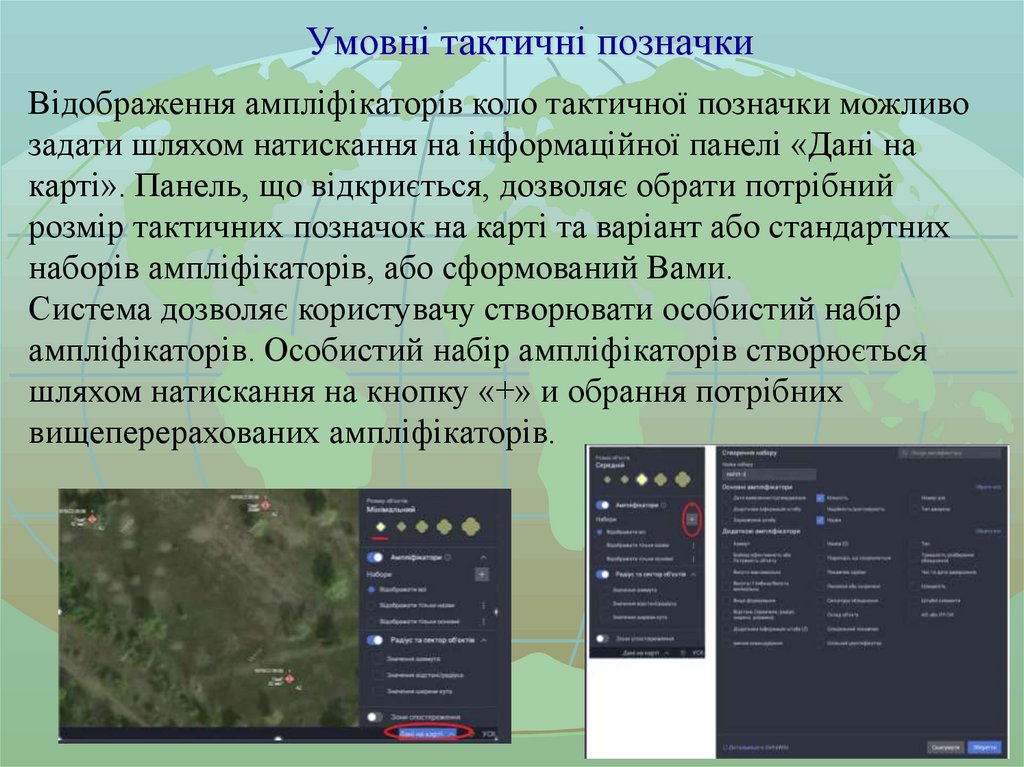Click the set name input field 'НАБІР-1'

click(768, 474)
